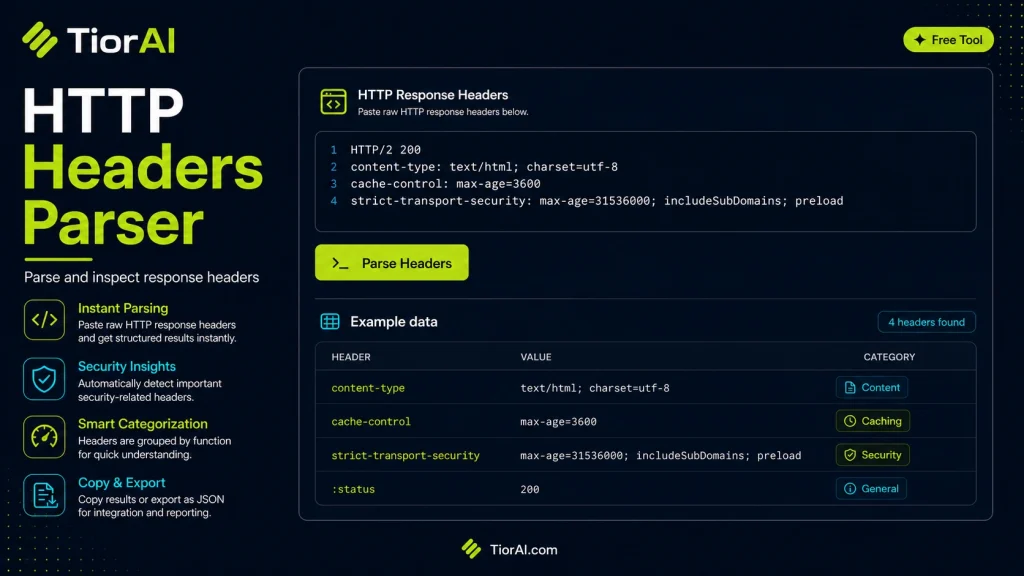Click the text/html; charset=utf-8 table value
Screen dimensions: 1024x576
click(594, 388)
